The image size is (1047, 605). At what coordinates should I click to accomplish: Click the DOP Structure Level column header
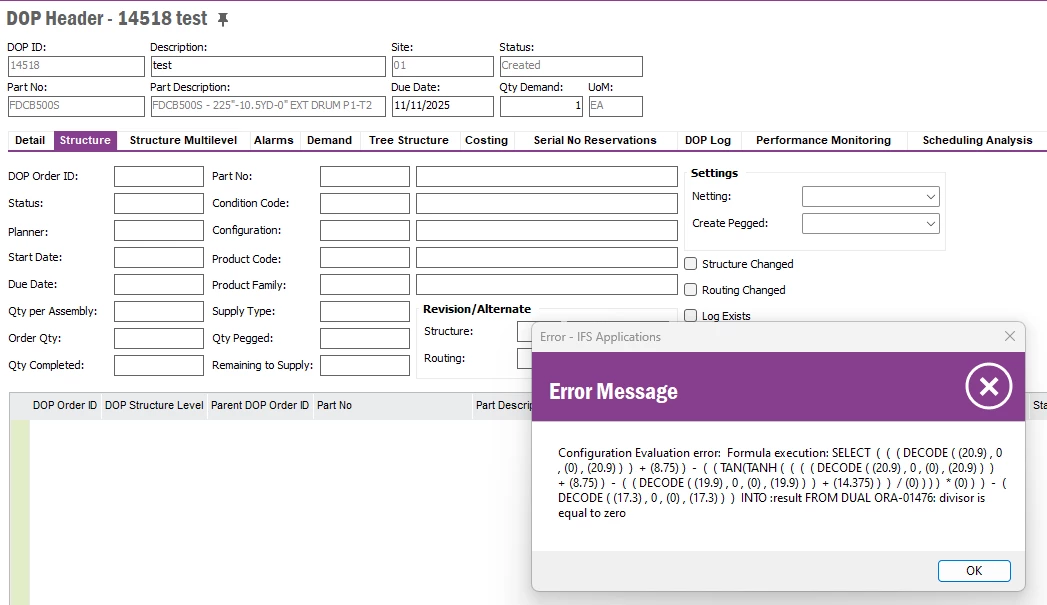click(x=154, y=405)
